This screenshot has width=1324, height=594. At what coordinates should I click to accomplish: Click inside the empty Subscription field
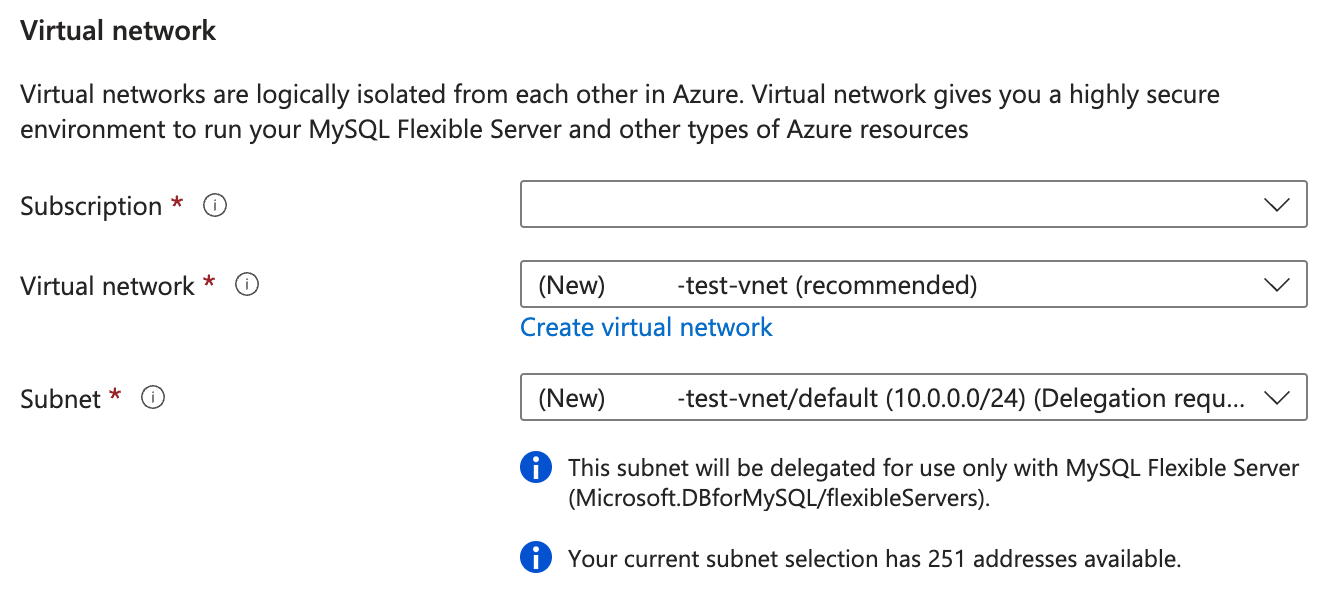pos(880,205)
